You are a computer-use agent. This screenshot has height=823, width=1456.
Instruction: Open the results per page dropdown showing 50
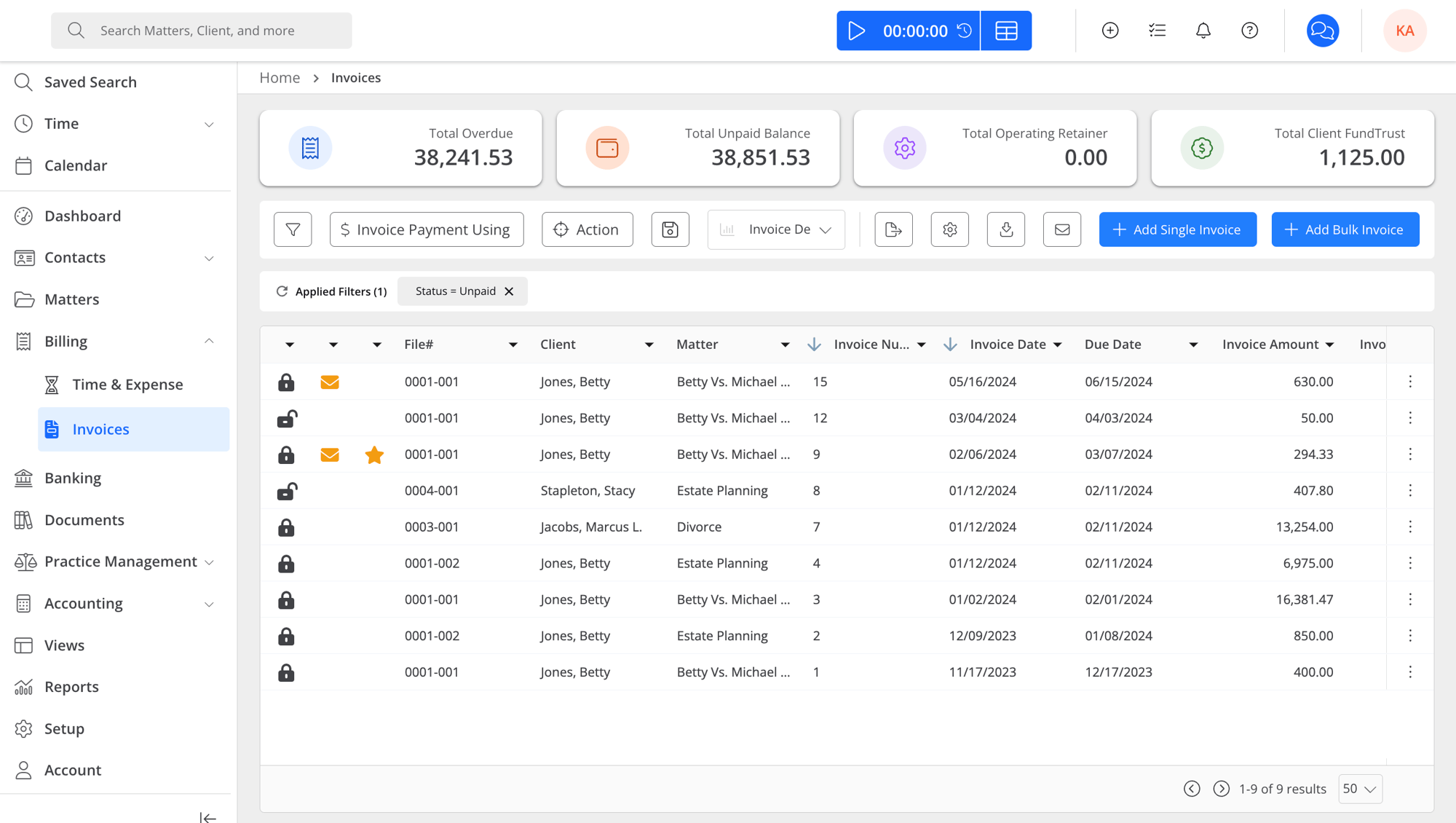(1359, 789)
